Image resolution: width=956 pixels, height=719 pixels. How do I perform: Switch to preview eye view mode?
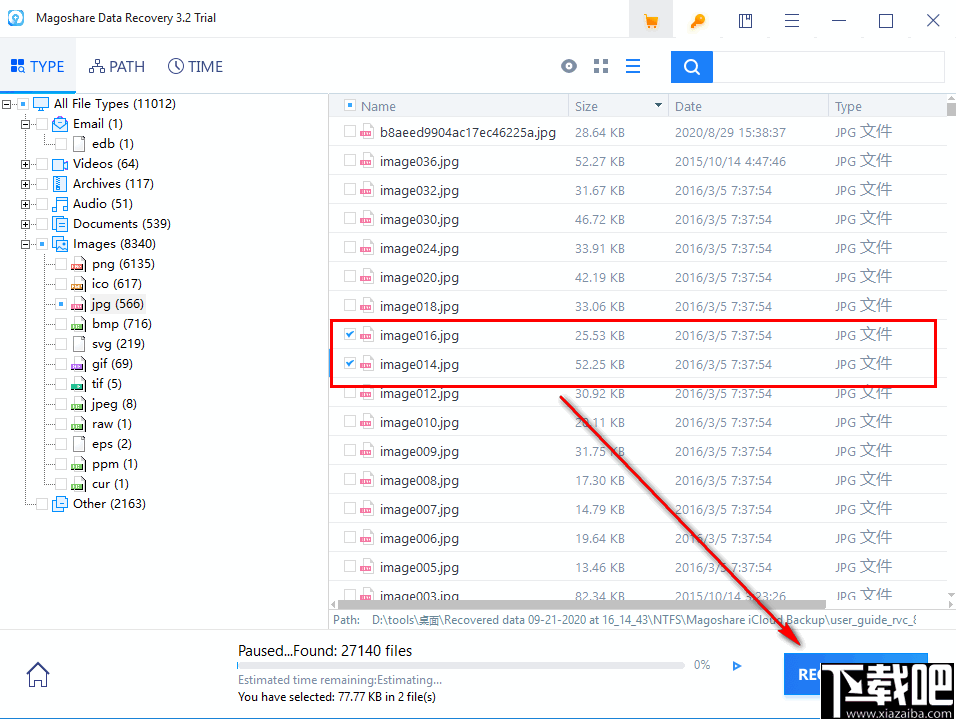pos(569,66)
